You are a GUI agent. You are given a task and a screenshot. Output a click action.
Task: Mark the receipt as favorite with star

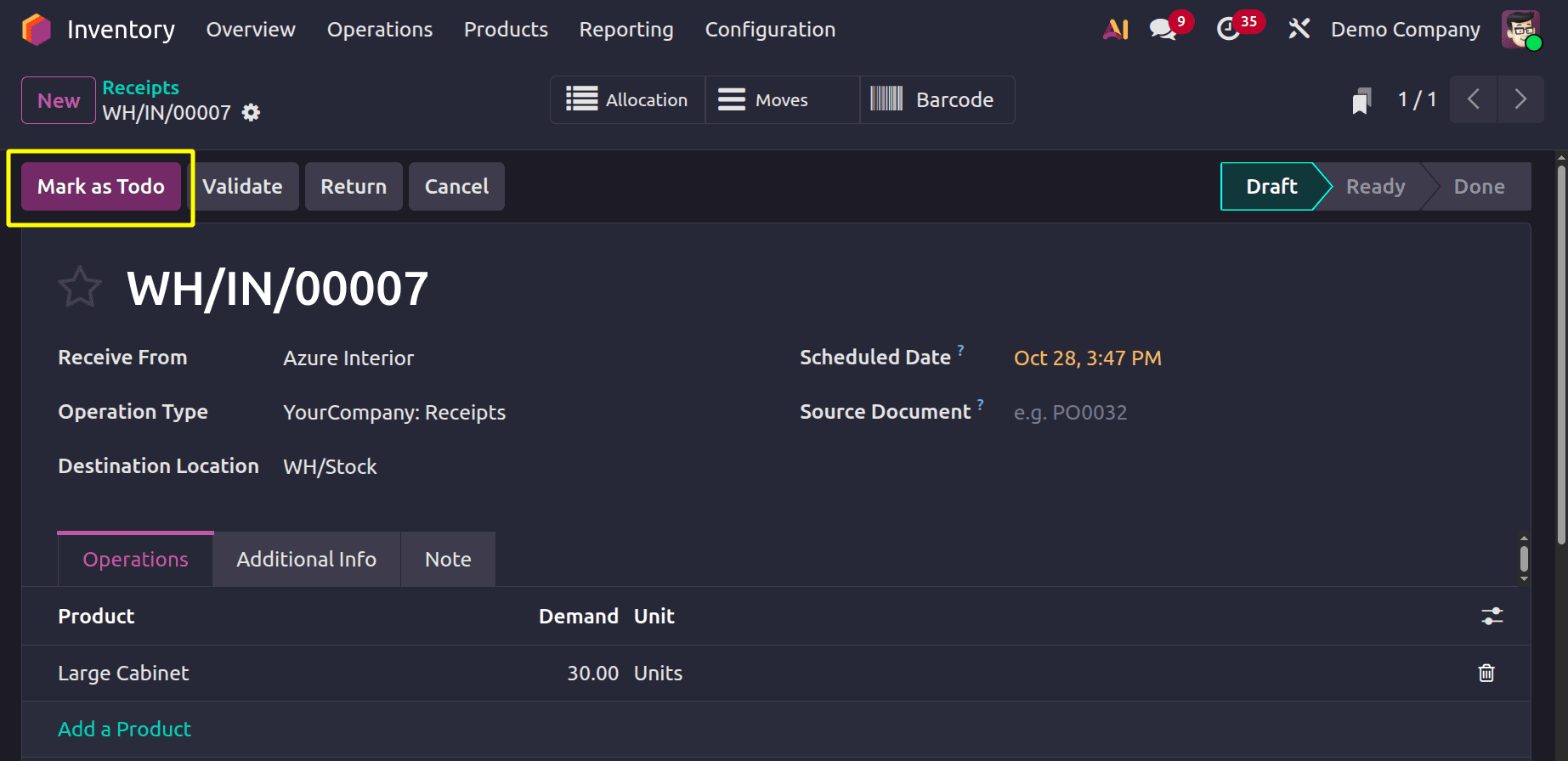point(80,288)
